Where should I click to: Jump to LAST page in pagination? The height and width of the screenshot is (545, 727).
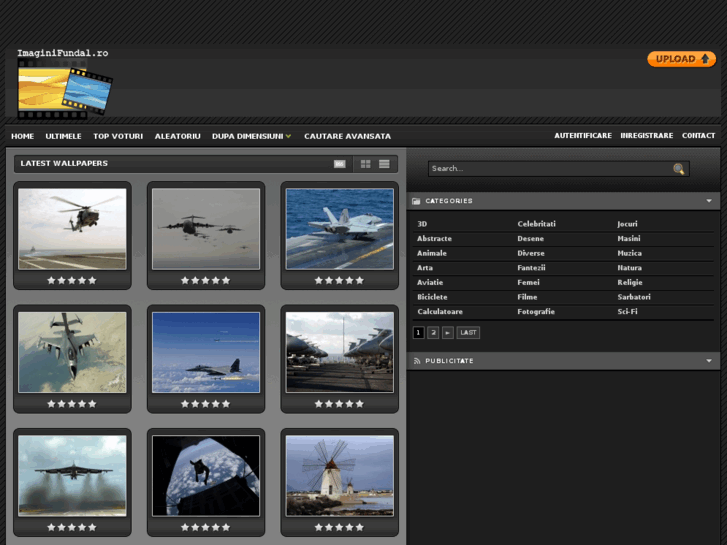click(468, 333)
